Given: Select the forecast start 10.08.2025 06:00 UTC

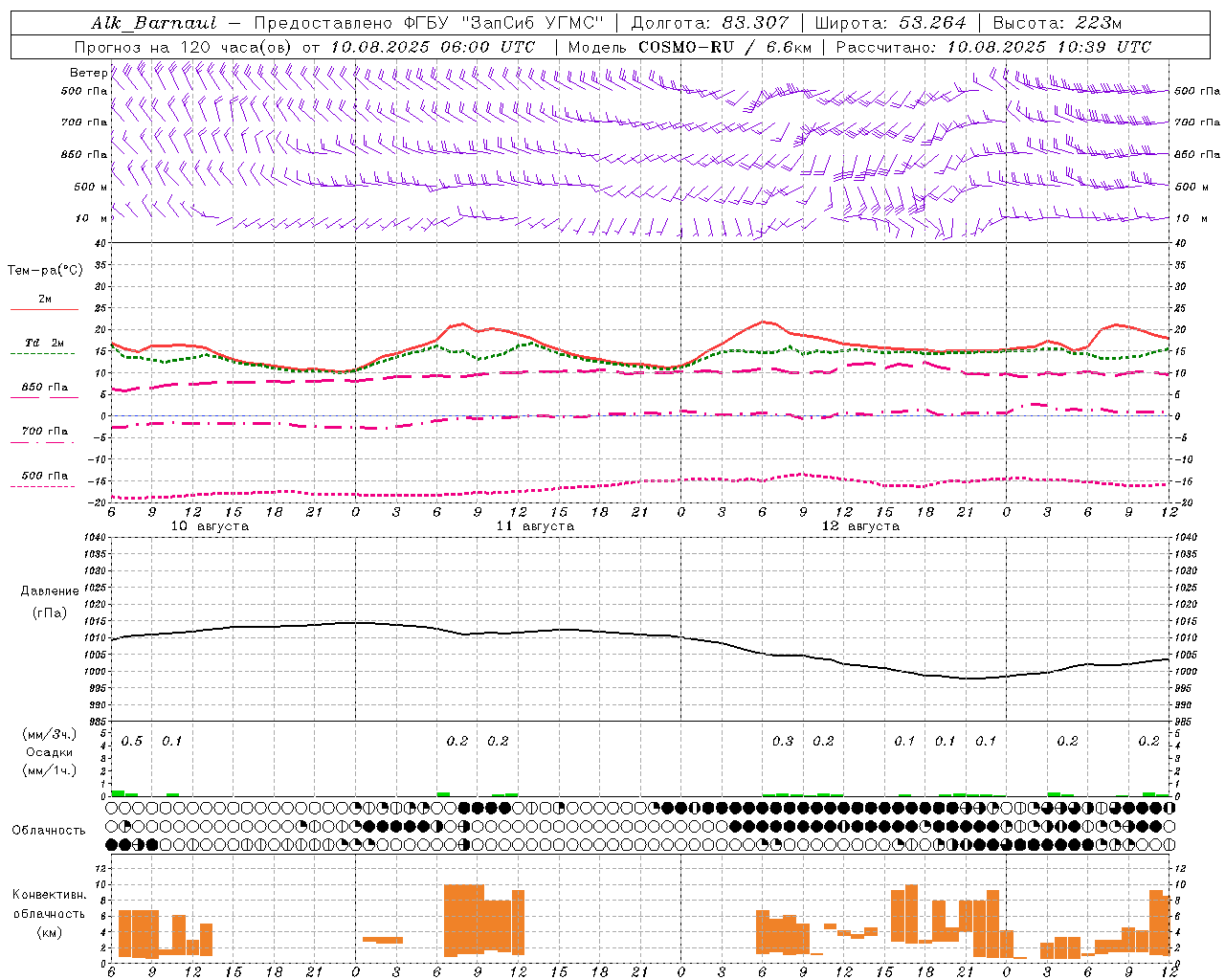Looking at the screenshot, I should [x=433, y=47].
